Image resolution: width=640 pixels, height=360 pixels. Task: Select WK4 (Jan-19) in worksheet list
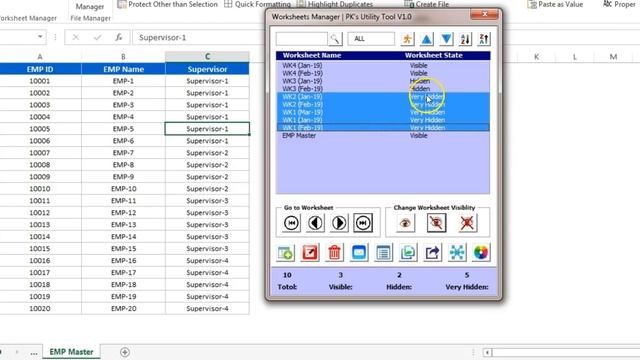point(382,65)
